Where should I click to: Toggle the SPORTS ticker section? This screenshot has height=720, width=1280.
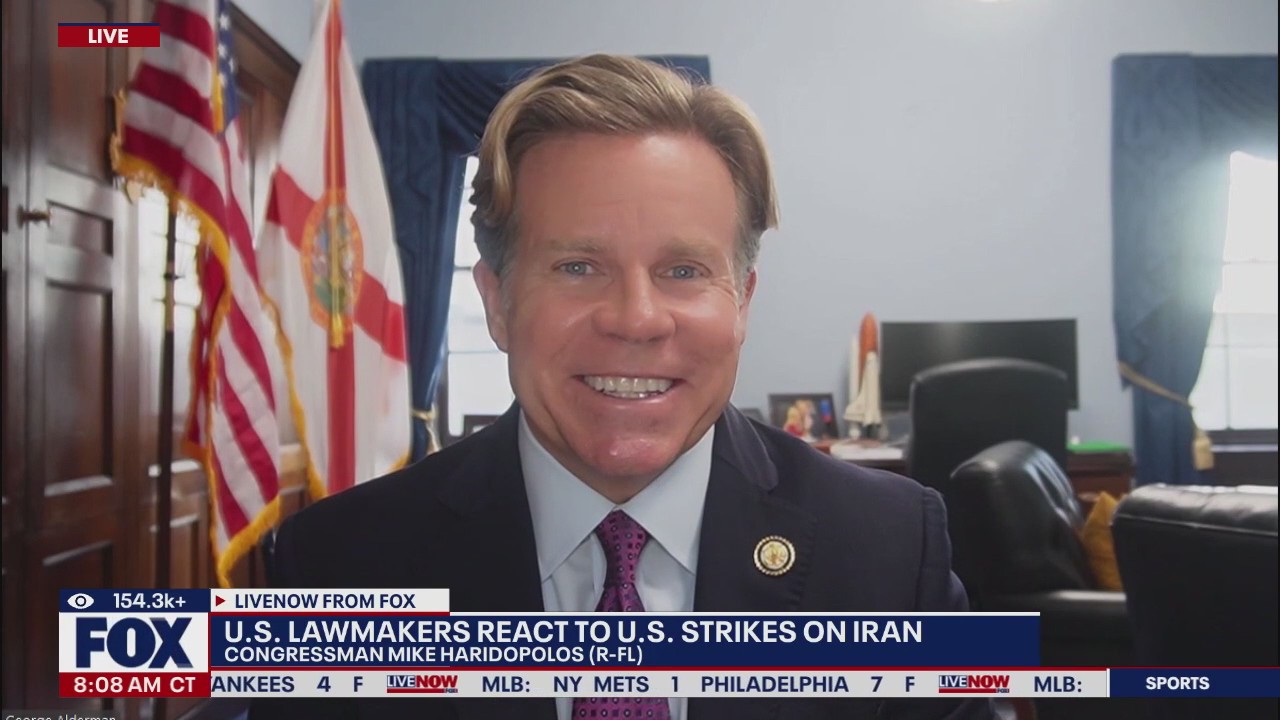click(1178, 684)
